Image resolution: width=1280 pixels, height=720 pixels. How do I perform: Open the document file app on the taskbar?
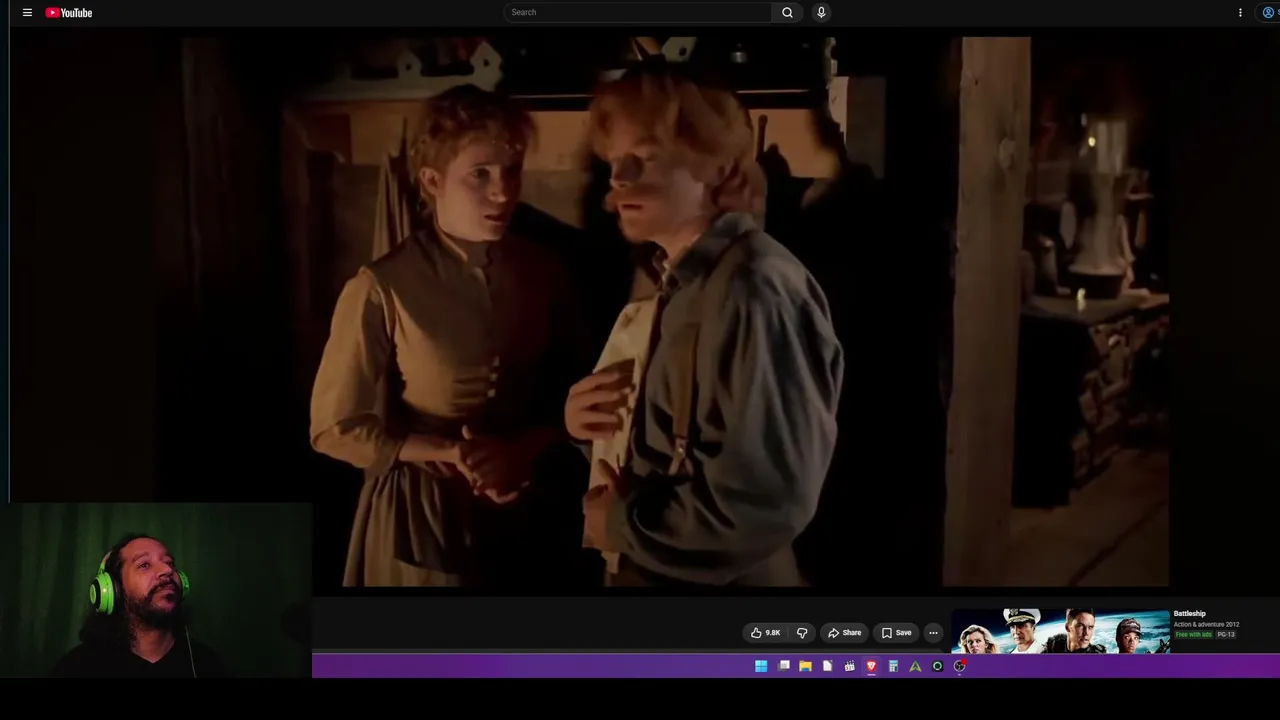click(827, 666)
